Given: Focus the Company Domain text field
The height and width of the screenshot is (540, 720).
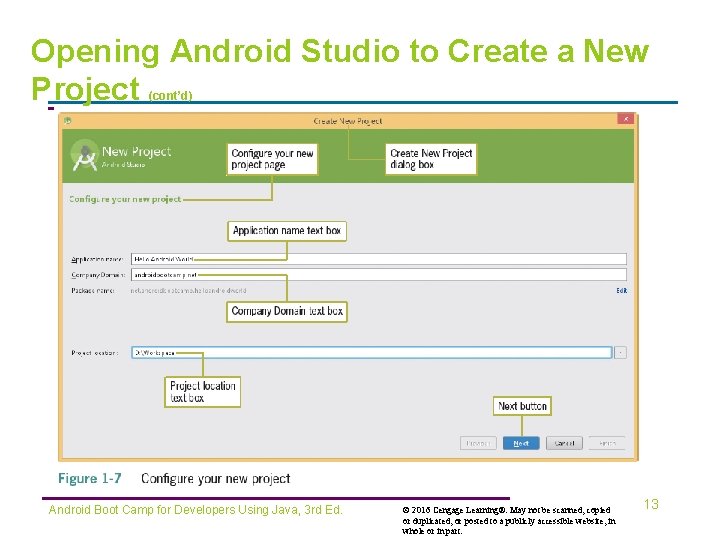Looking at the screenshot, I should point(378,275).
